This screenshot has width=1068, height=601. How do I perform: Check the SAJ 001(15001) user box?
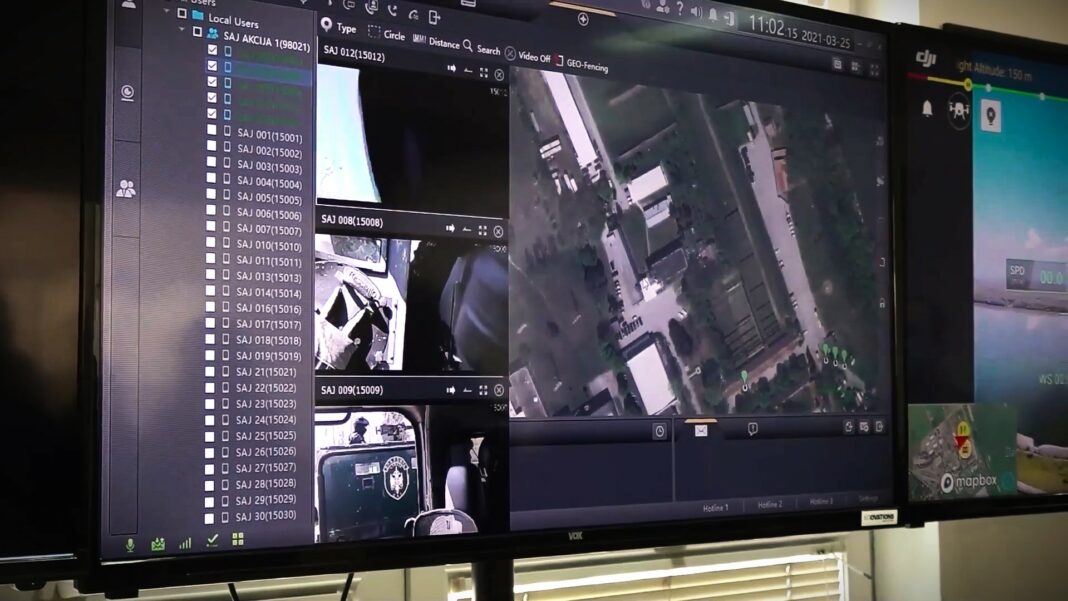pos(211,129)
